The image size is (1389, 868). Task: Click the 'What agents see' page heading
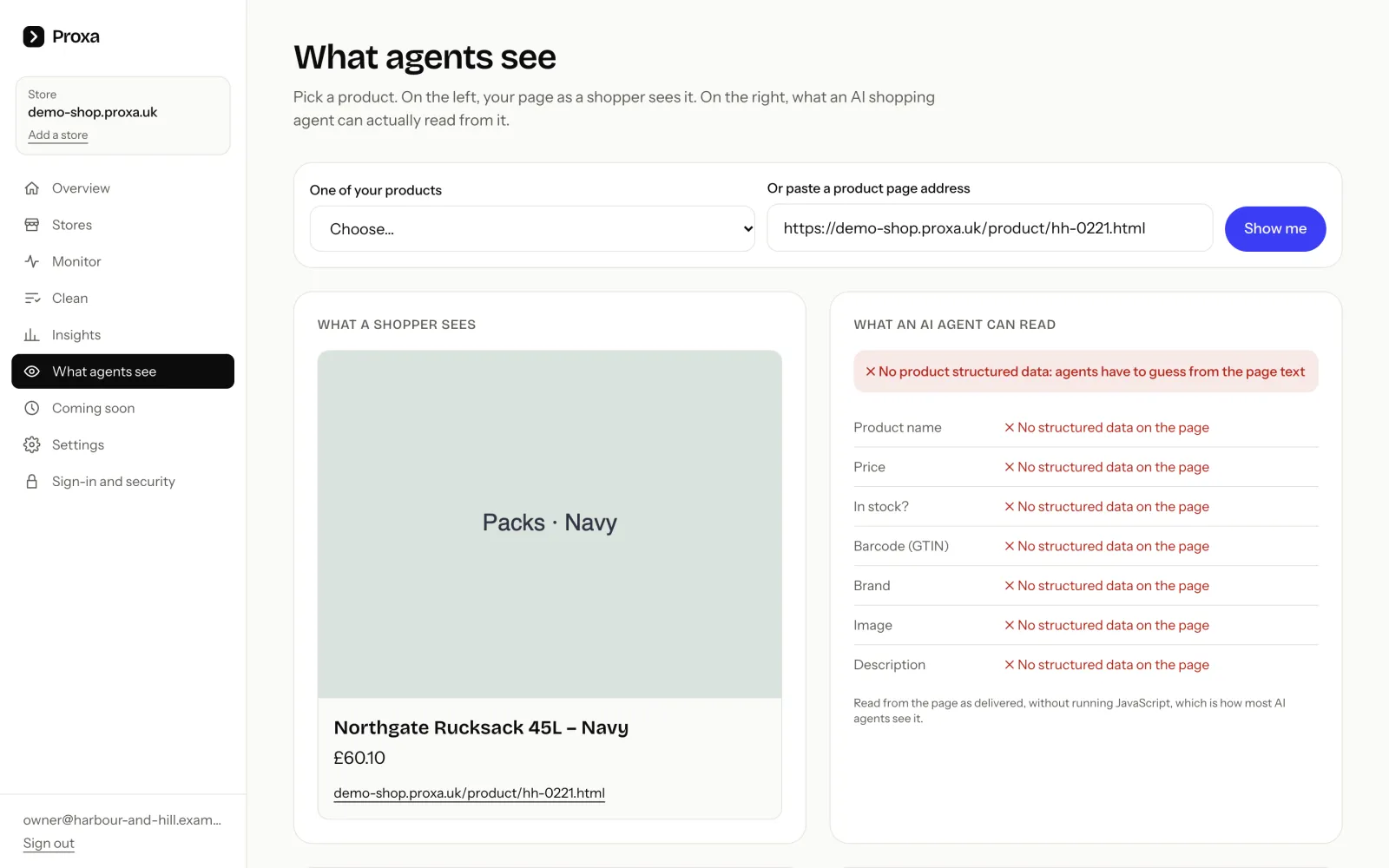point(425,57)
